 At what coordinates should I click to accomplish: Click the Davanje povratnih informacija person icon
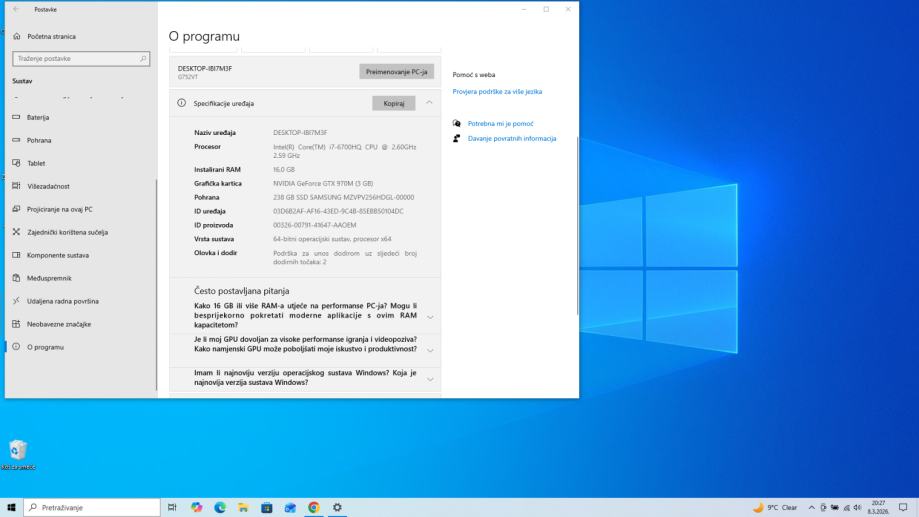point(457,138)
